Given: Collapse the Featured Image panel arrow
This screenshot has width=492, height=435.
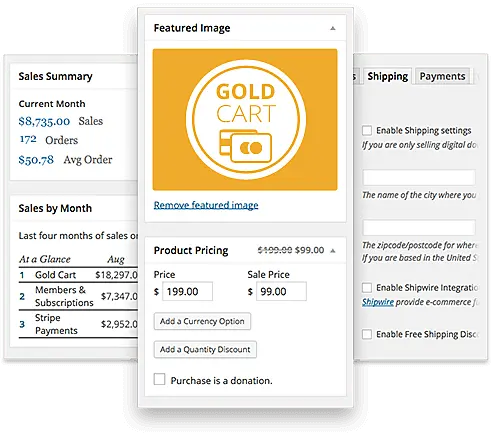Looking at the screenshot, I should (332, 28).
